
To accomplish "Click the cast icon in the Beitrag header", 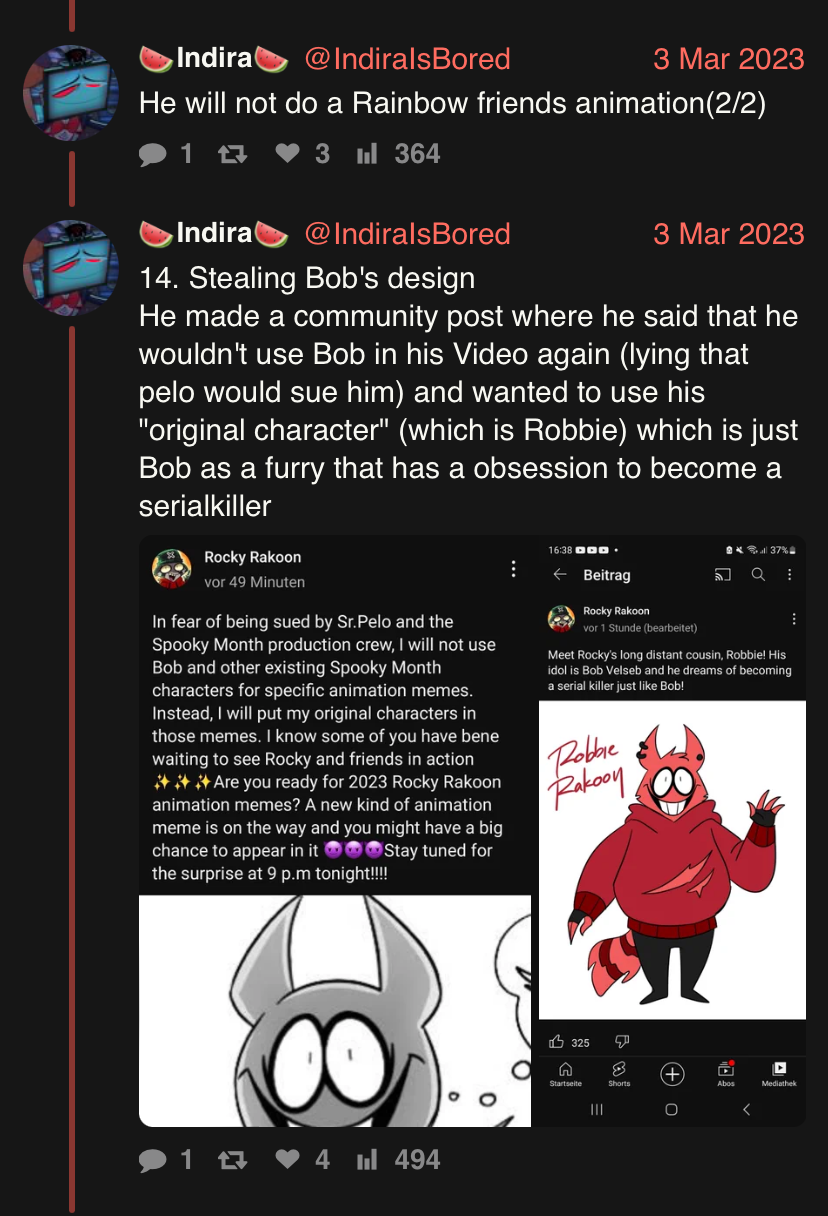I will click(x=722, y=575).
